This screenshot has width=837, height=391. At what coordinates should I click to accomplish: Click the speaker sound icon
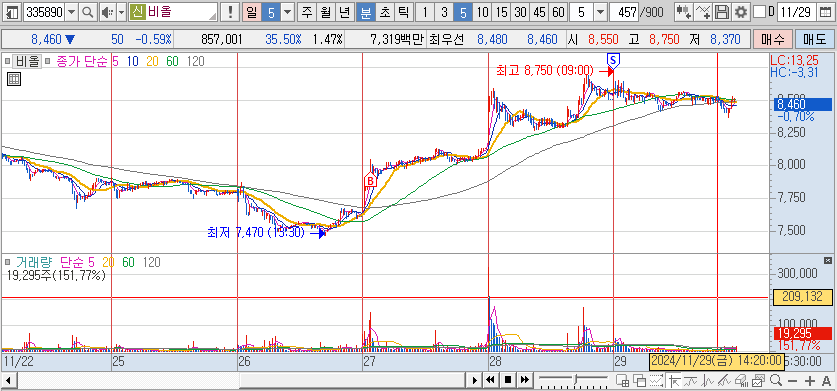tap(107, 12)
